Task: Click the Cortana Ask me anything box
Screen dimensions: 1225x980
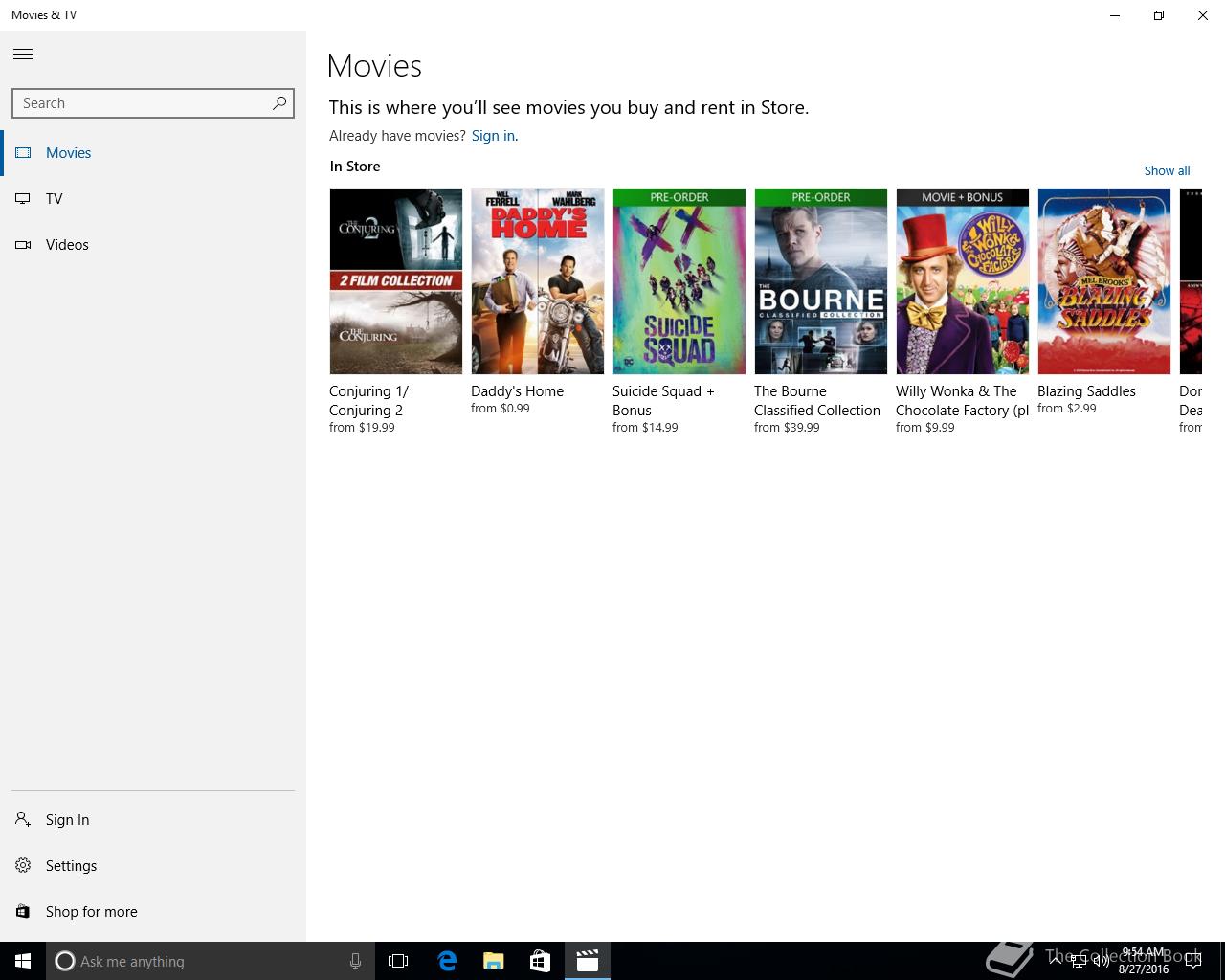Action: (x=209, y=961)
